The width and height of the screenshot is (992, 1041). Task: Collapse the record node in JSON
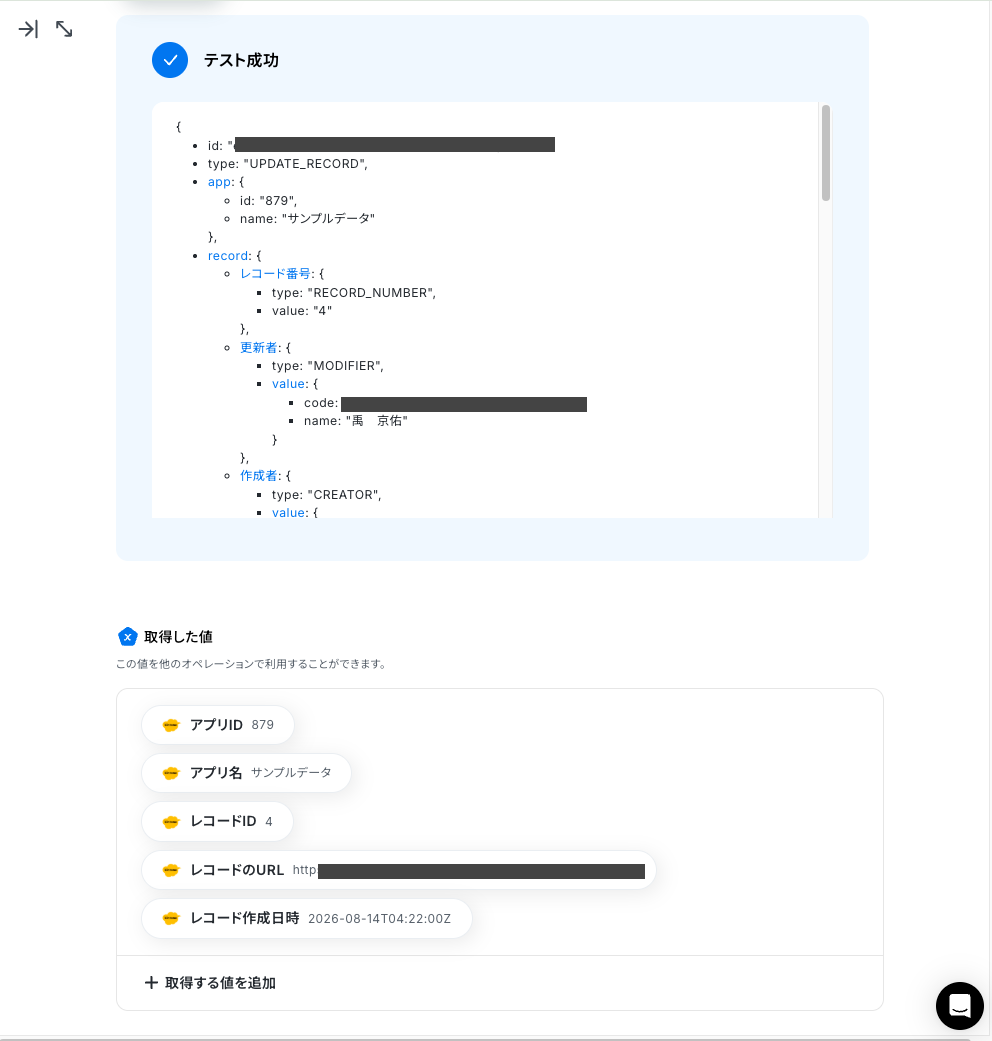coord(228,256)
